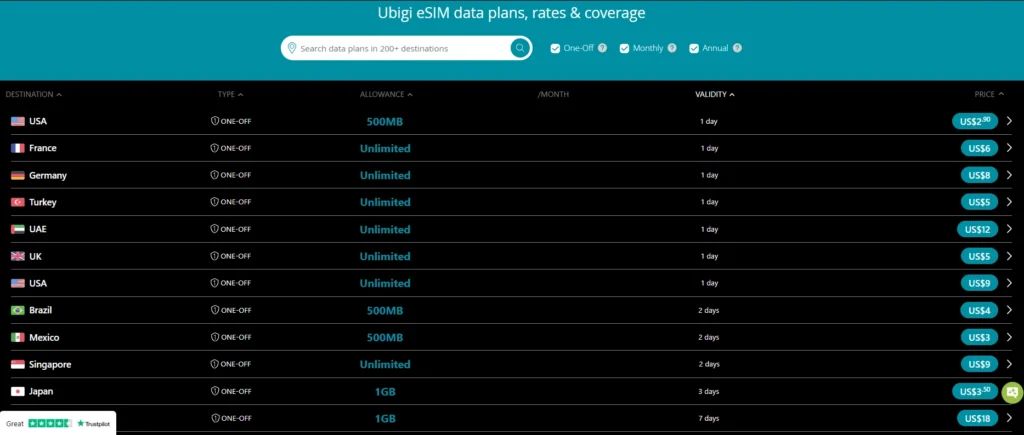Click the Turkey flag icon

18,202
